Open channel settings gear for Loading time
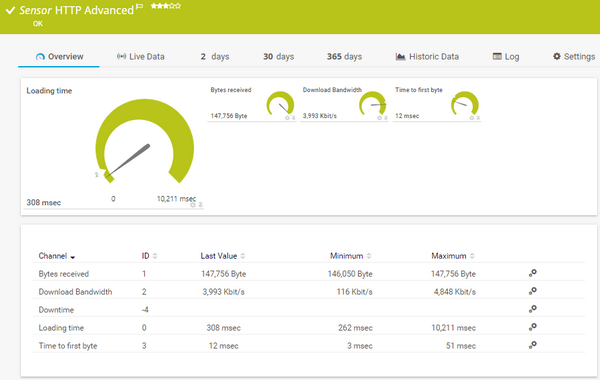The width and height of the screenshot is (600, 380). [533, 327]
